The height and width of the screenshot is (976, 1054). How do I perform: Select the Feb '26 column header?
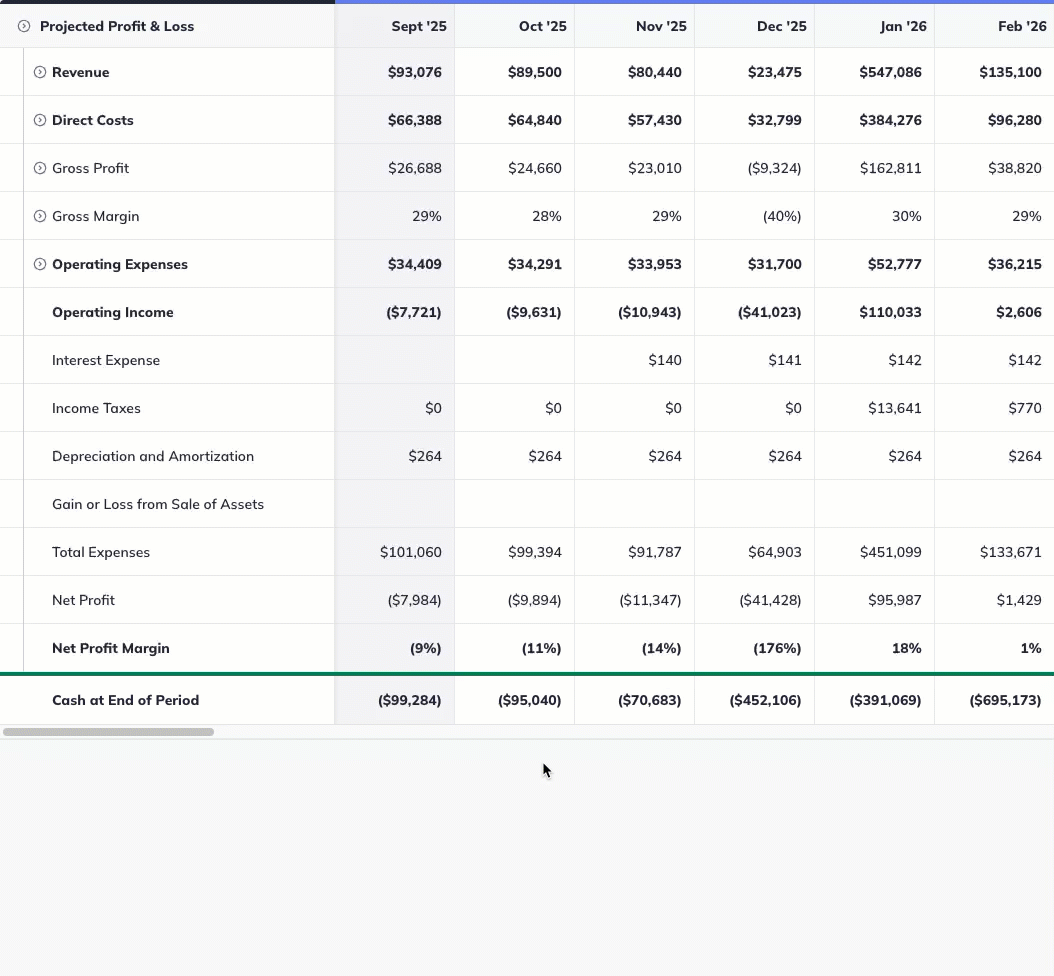1022,26
